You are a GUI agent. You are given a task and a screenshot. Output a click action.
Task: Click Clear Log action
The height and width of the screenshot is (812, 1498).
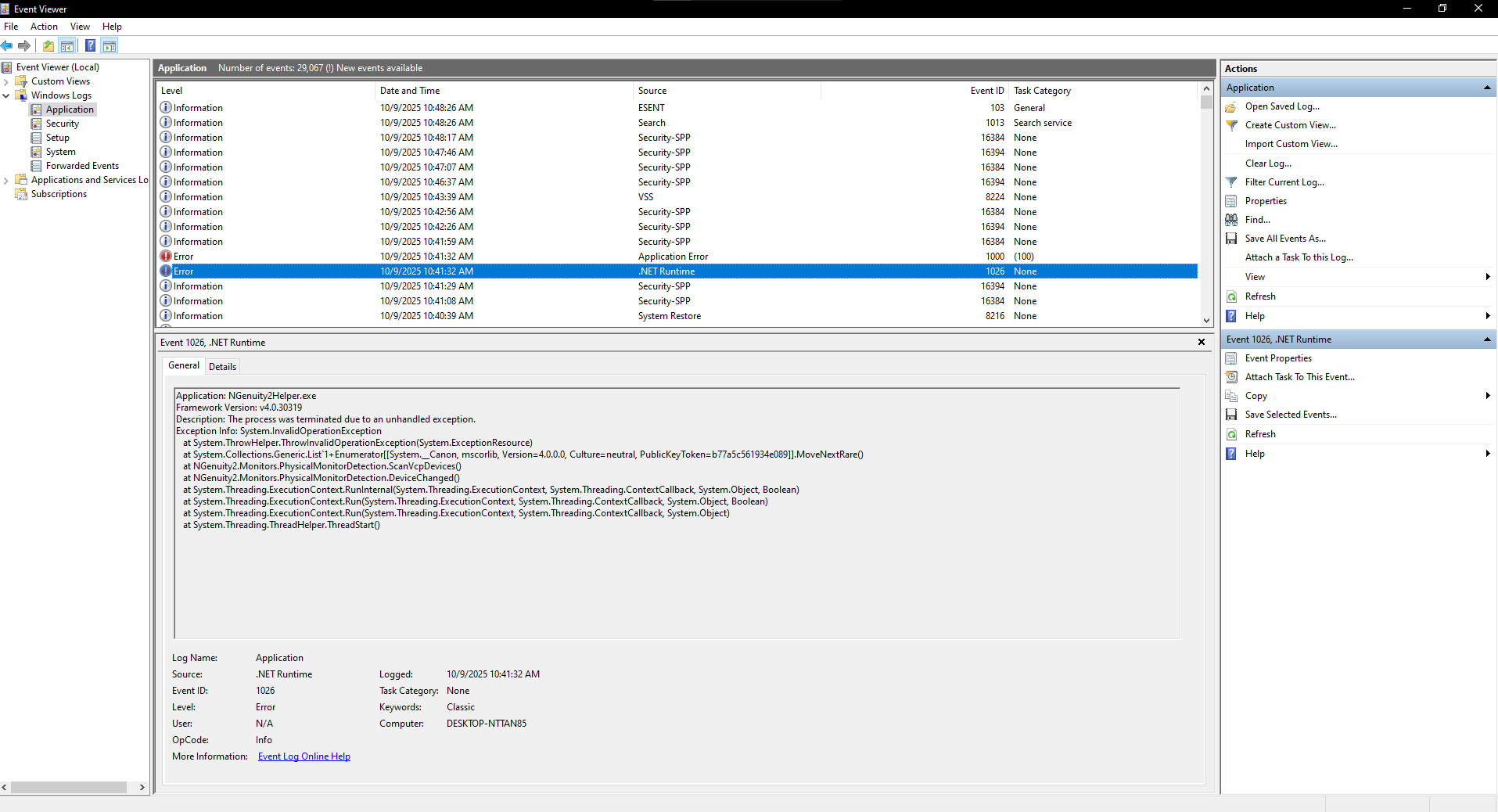[x=1268, y=163]
